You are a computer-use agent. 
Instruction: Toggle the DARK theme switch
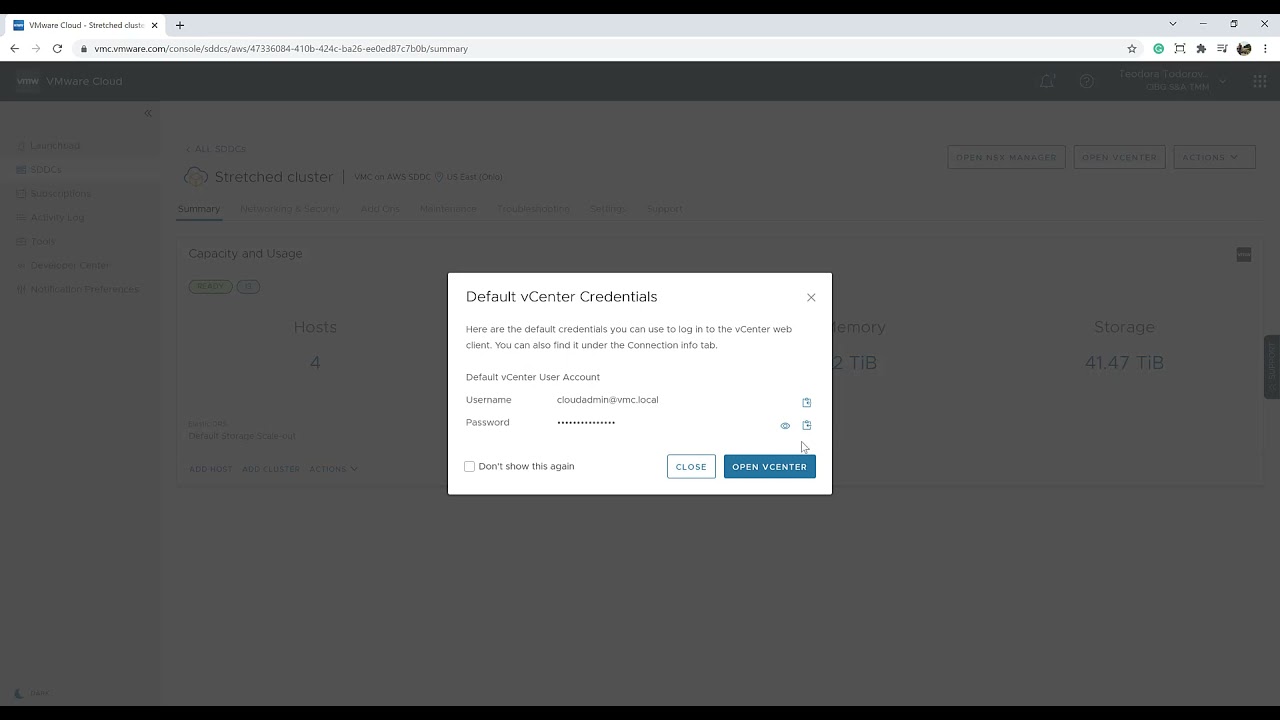tap(32, 693)
